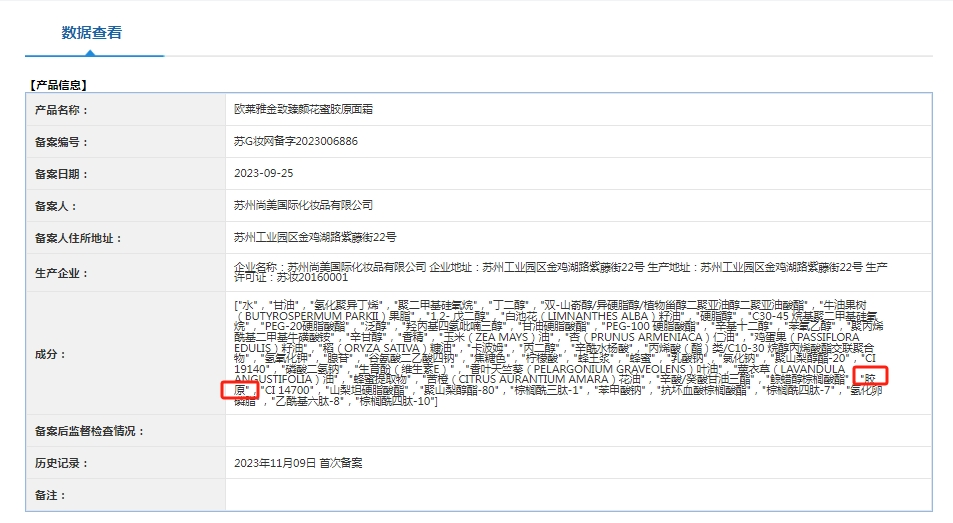953x523 pixels.
Task: Select the 备案后监督检查情况 row label
Action: pyautogui.click(x=90, y=431)
